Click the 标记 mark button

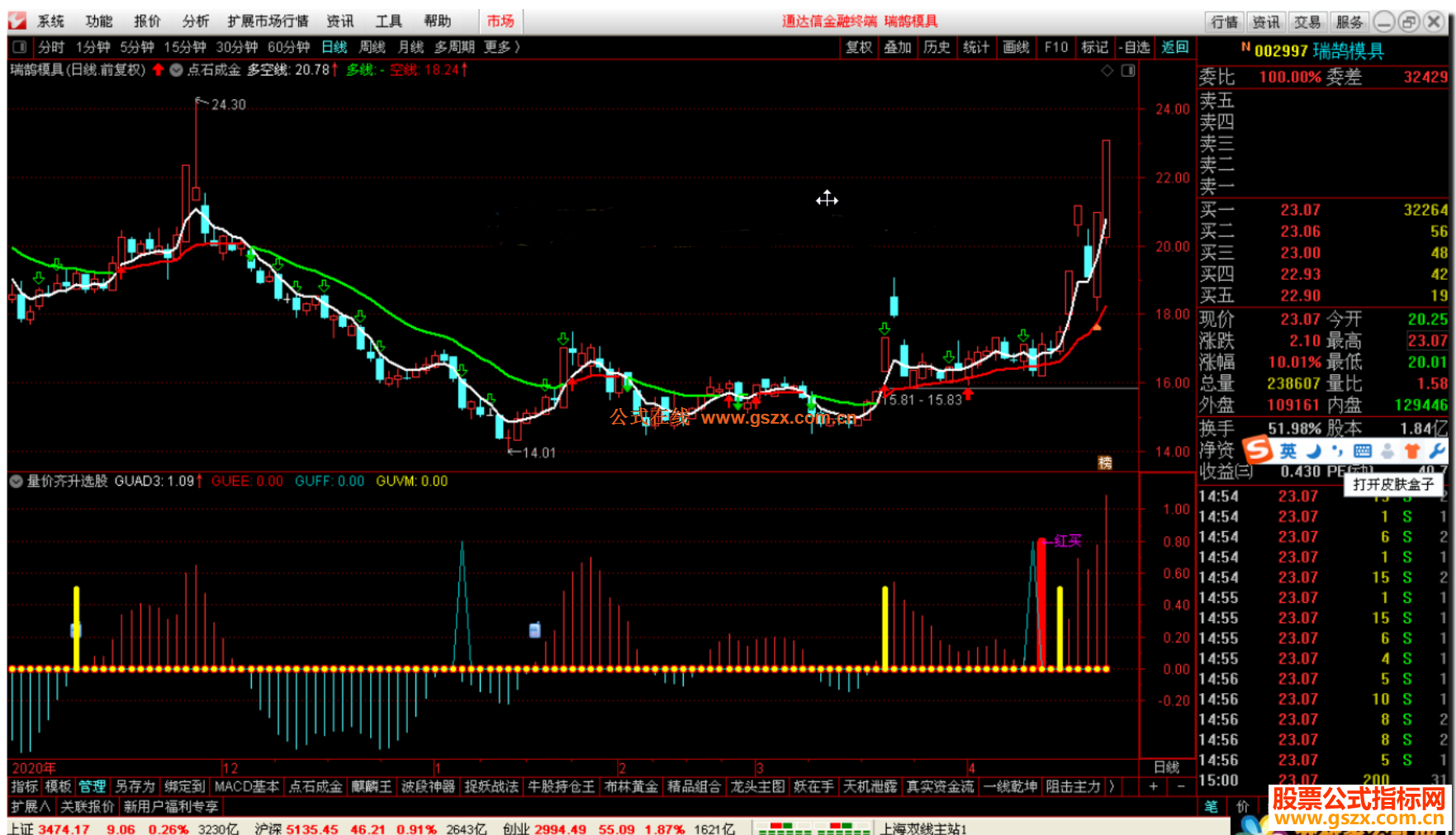(x=1095, y=47)
